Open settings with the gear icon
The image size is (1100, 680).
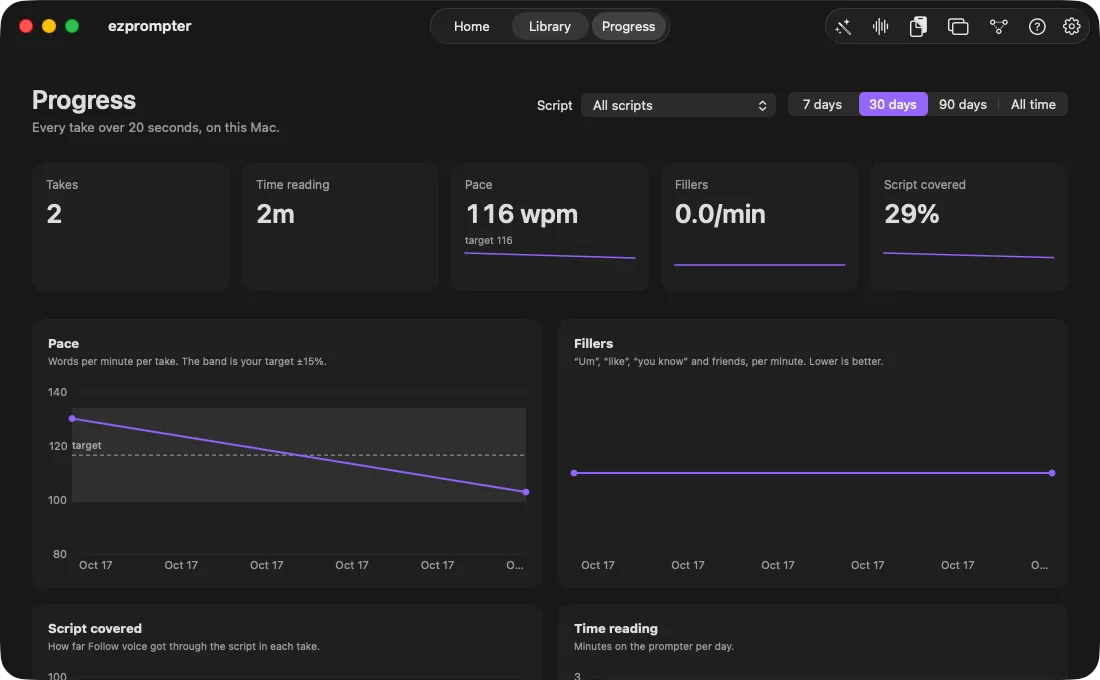point(1071,27)
